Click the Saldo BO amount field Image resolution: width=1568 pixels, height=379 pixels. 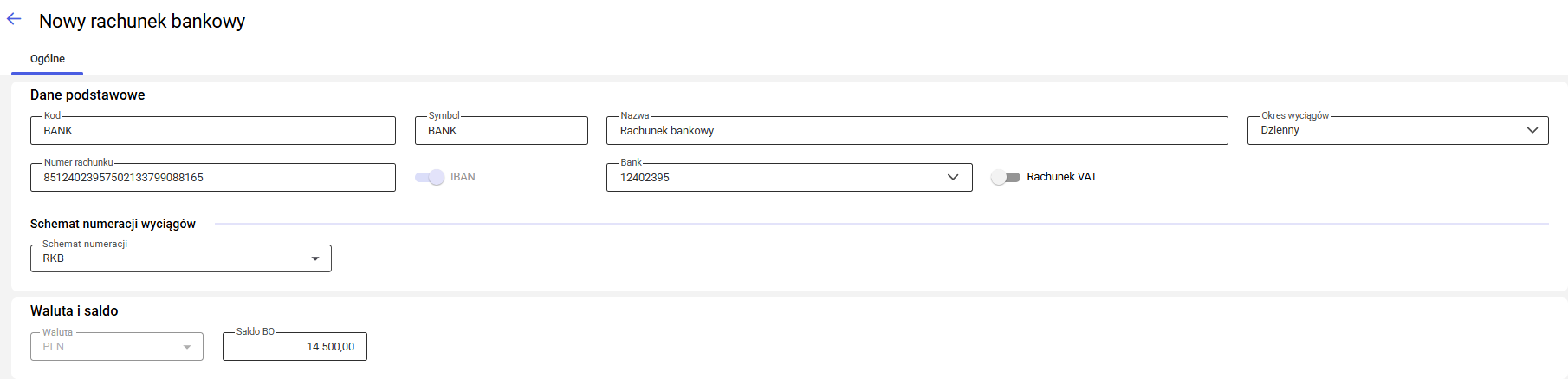click(295, 347)
